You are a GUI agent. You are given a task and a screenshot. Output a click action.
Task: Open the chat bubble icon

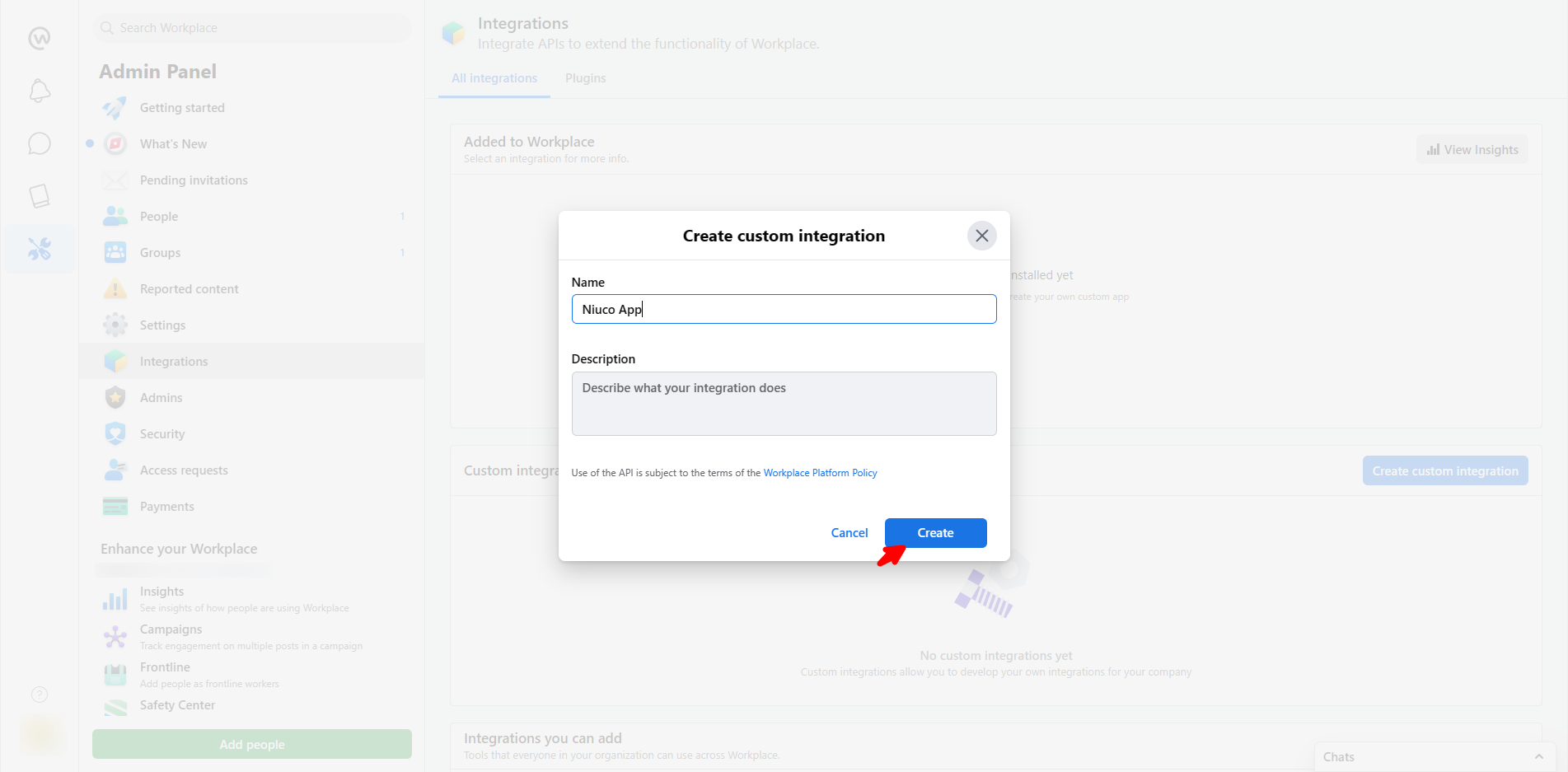pos(40,143)
